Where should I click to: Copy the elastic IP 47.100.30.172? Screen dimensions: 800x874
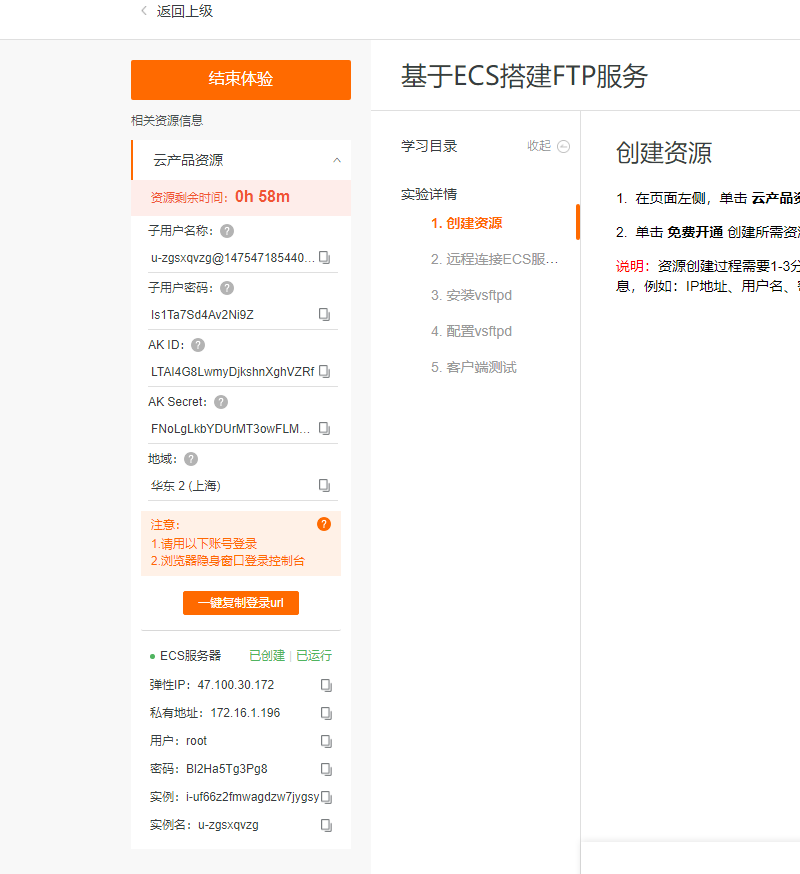pos(326,685)
